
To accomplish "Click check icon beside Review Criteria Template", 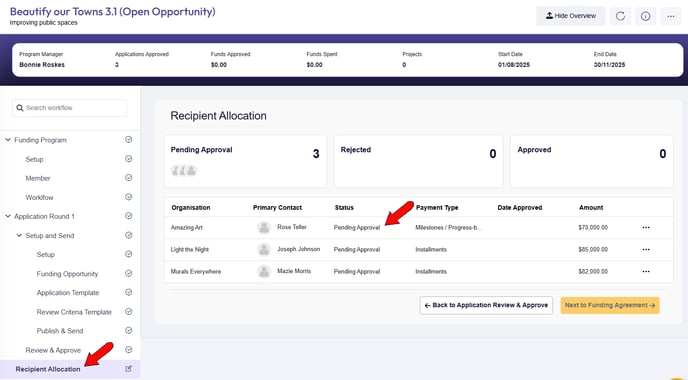I will click(129, 312).
